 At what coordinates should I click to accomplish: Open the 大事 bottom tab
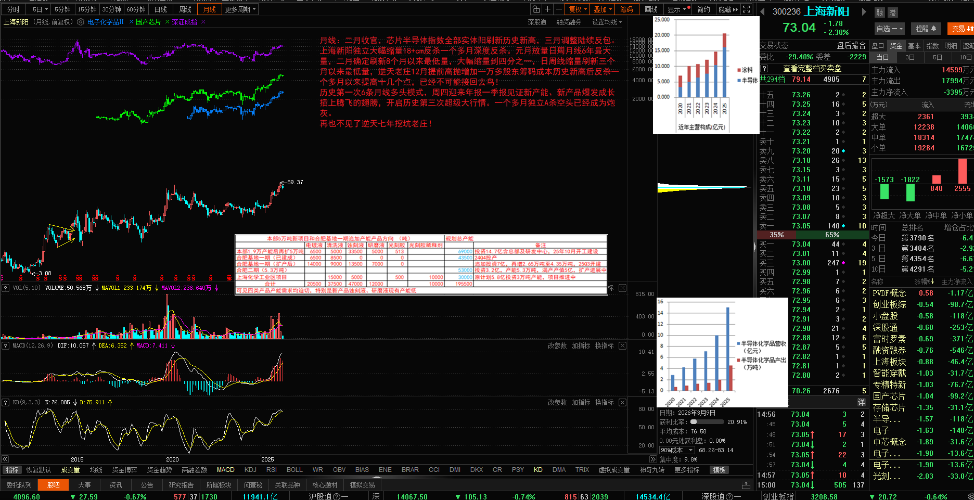point(84,483)
